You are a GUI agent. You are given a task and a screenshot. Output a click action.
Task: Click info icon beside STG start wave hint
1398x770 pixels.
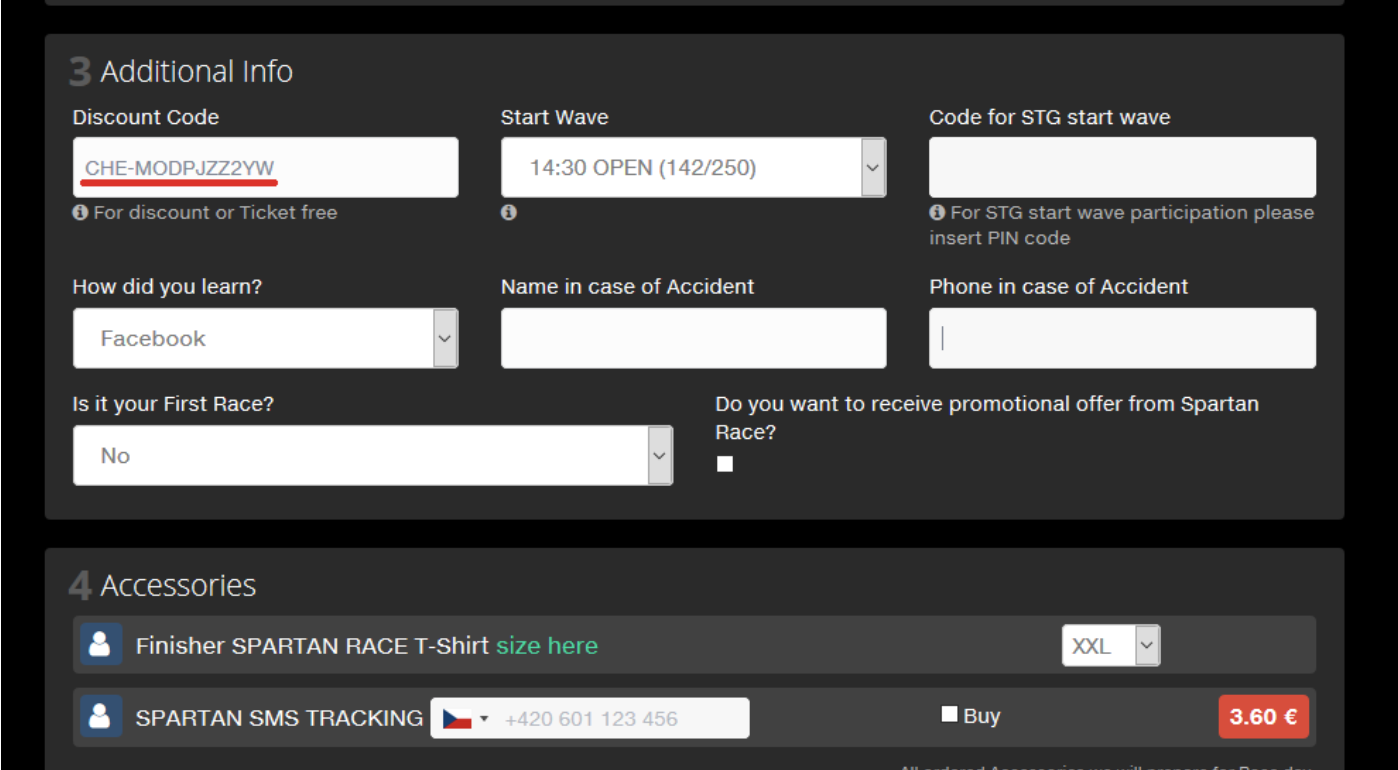pyautogui.click(x=937, y=212)
